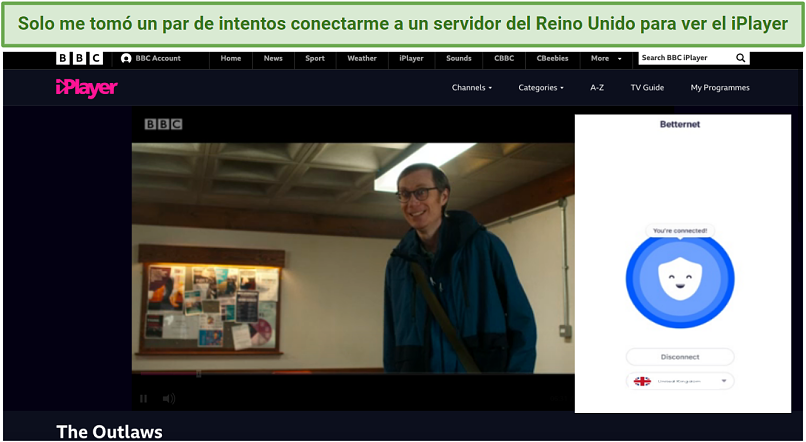Open the TV Guide

647,88
